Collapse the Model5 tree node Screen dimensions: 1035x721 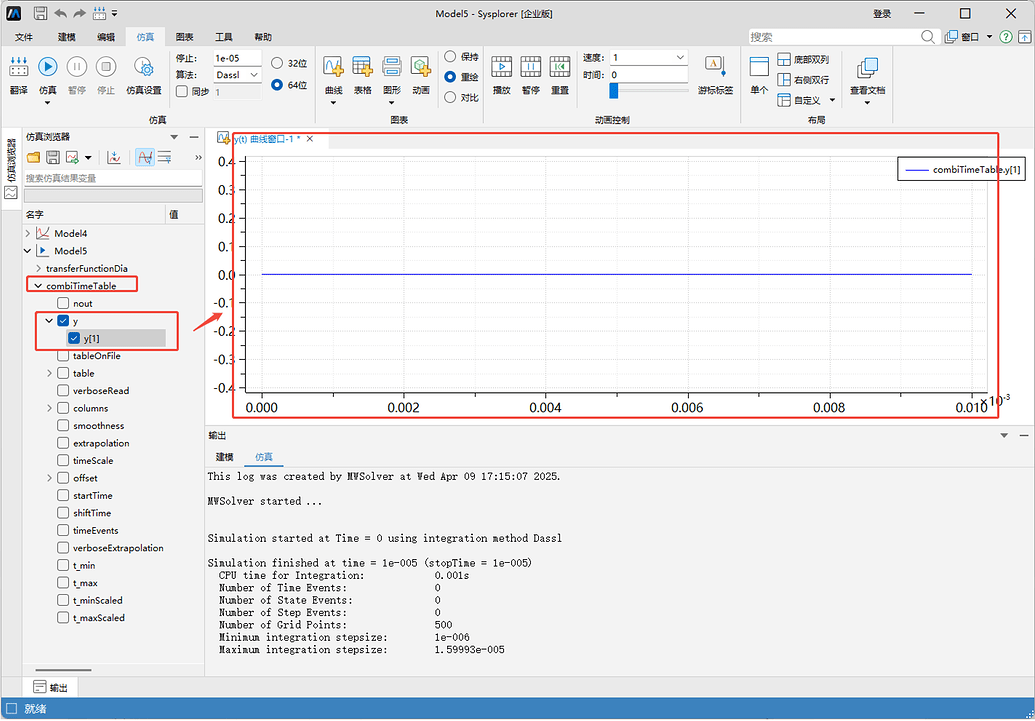coord(27,251)
